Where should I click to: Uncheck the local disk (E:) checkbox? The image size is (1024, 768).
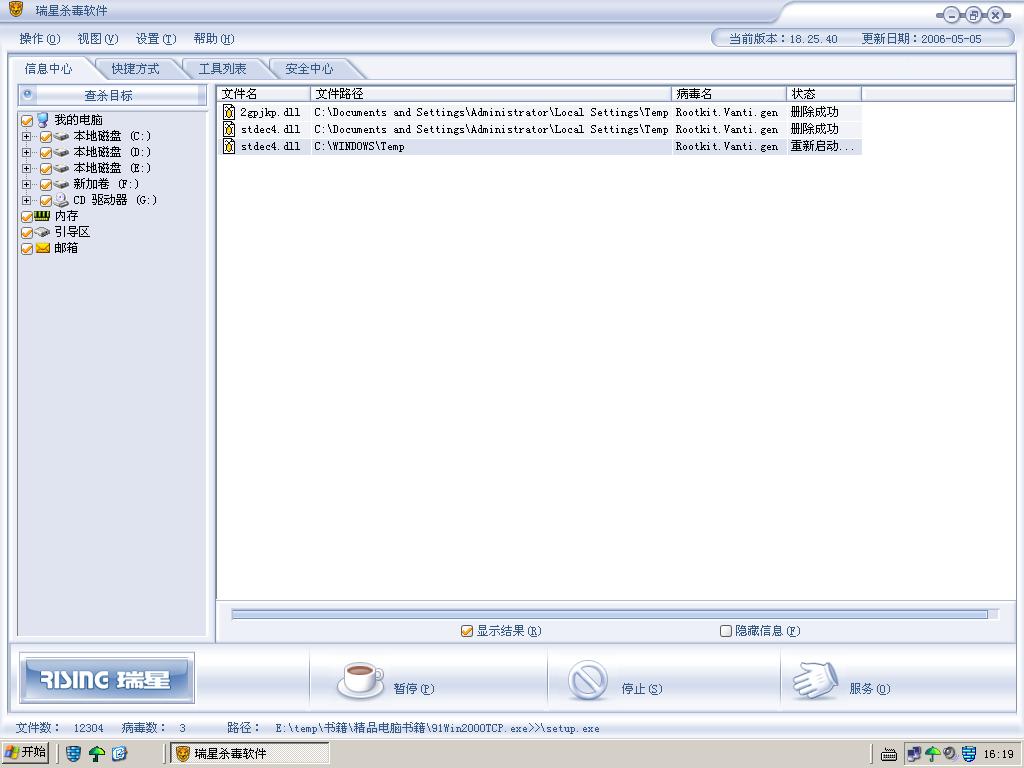46,168
